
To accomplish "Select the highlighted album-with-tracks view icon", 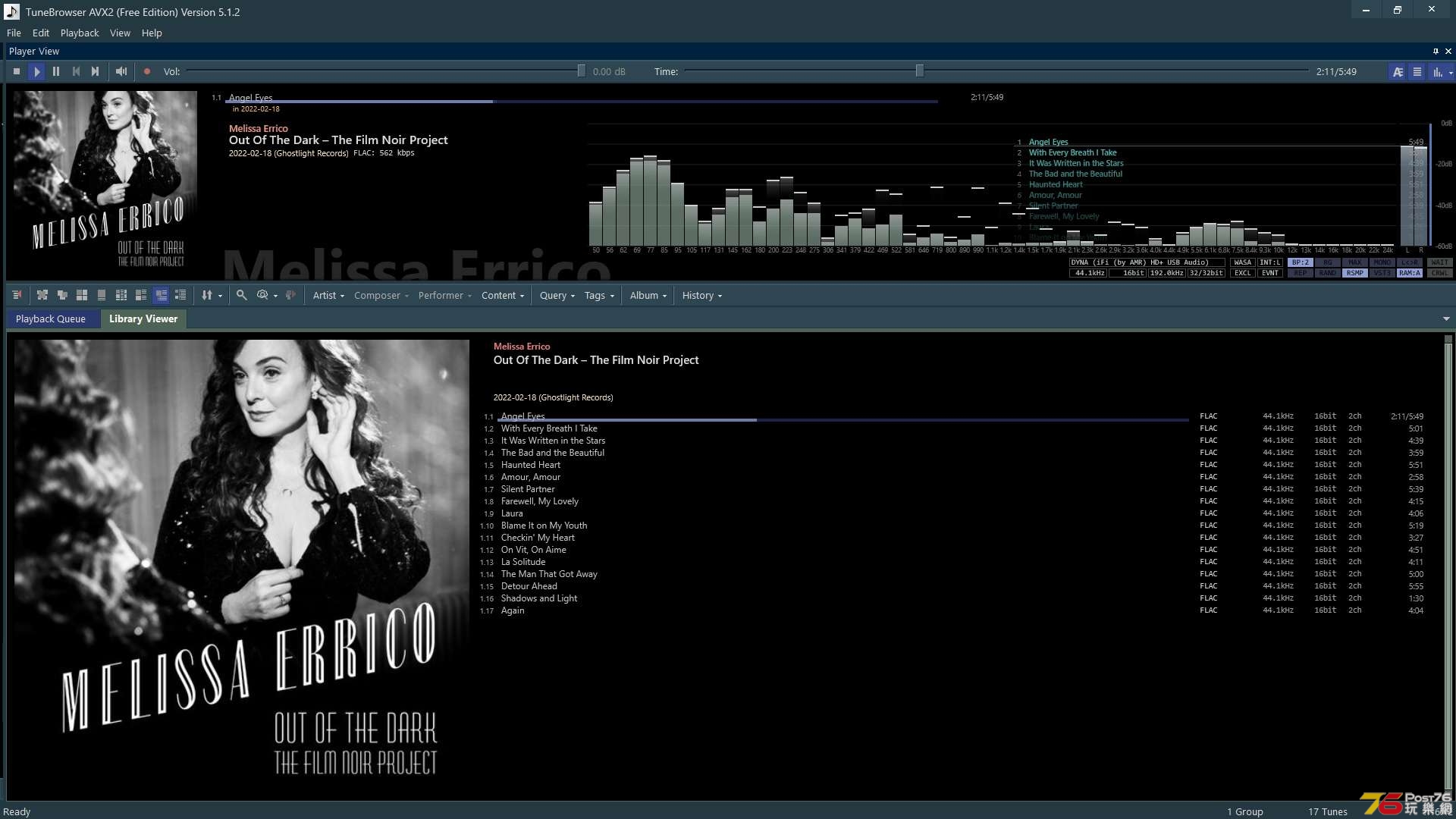I will coord(161,295).
